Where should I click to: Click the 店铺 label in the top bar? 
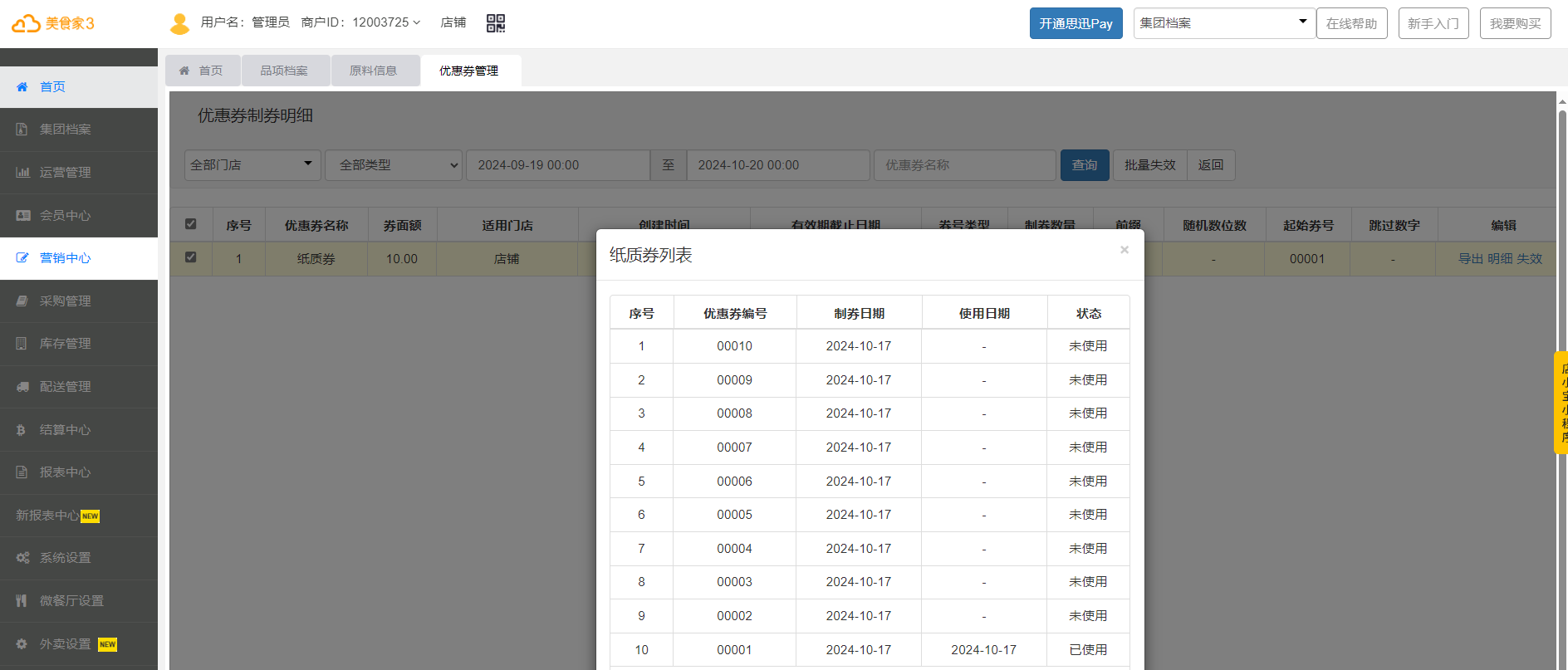[x=453, y=22]
